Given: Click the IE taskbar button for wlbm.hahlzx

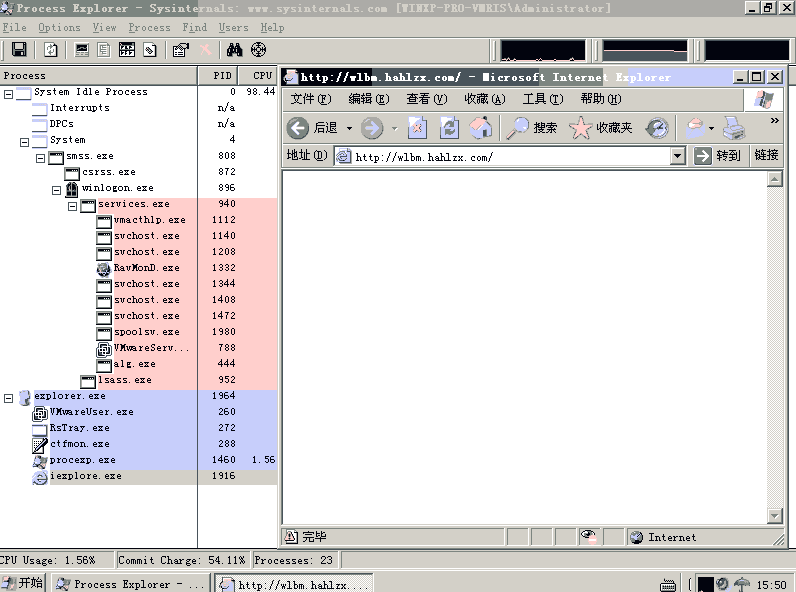Looking at the screenshot, I should coord(294,584).
